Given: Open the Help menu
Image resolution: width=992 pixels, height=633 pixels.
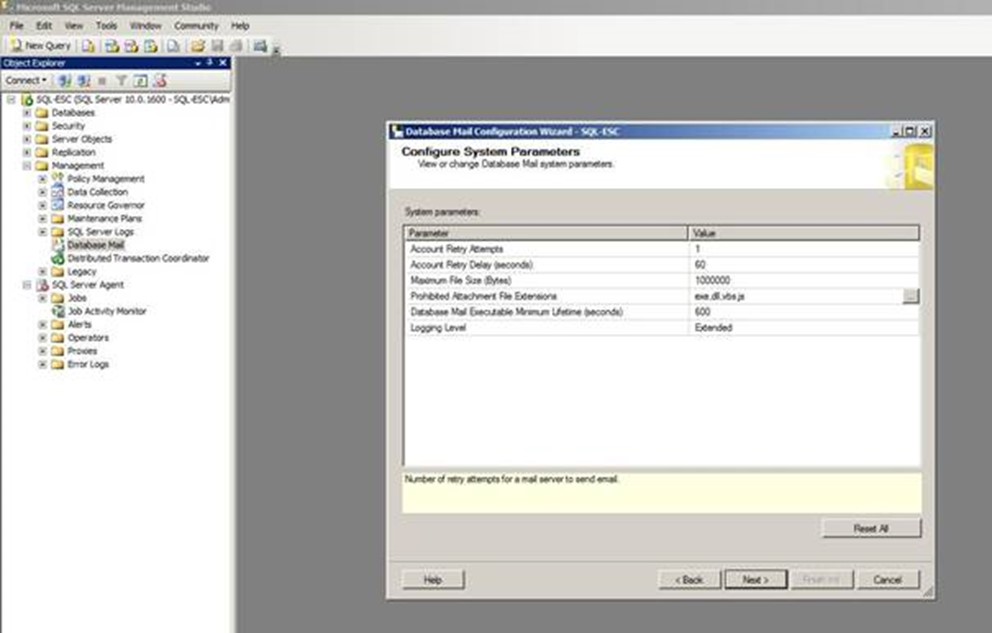Looking at the screenshot, I should [x=240, y=26].
